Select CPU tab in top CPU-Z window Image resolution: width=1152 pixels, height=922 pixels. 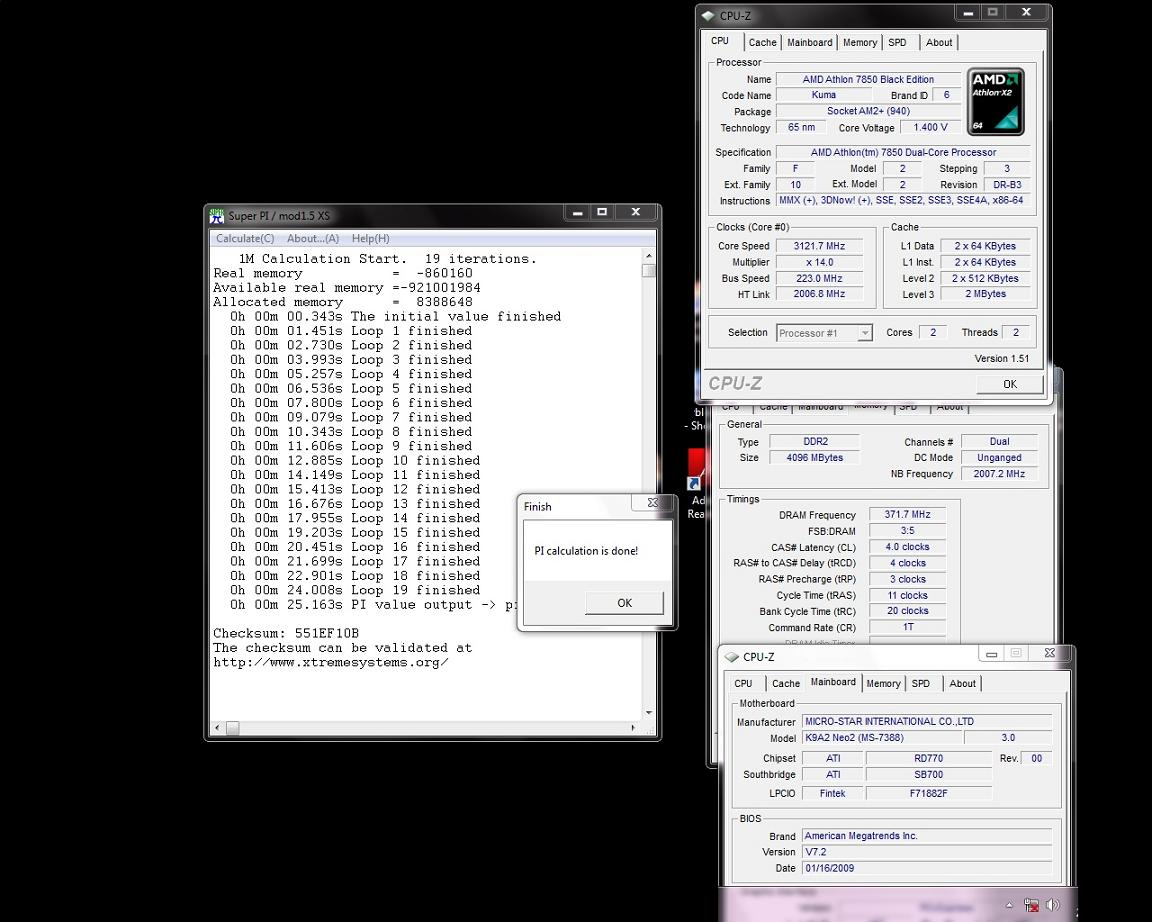pos(721,41)
